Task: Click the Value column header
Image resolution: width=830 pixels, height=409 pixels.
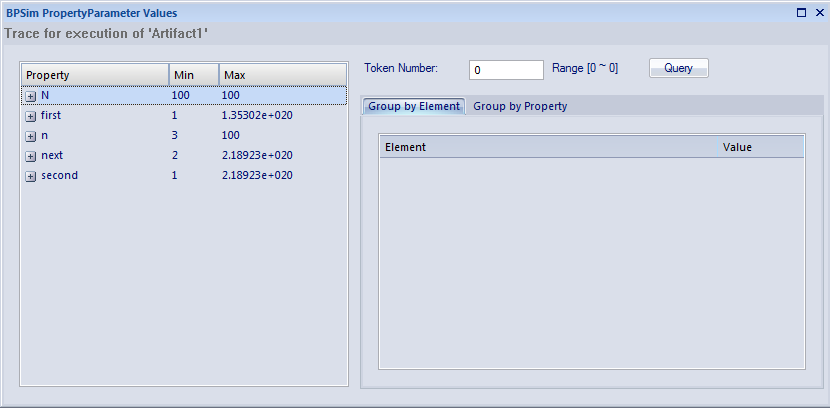Action: point(737,147)
